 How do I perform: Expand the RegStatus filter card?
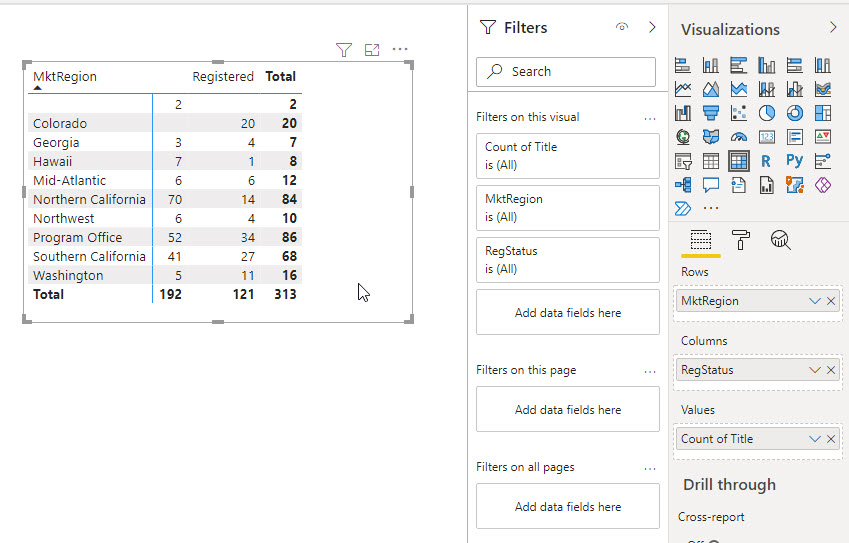pos(567,260)
